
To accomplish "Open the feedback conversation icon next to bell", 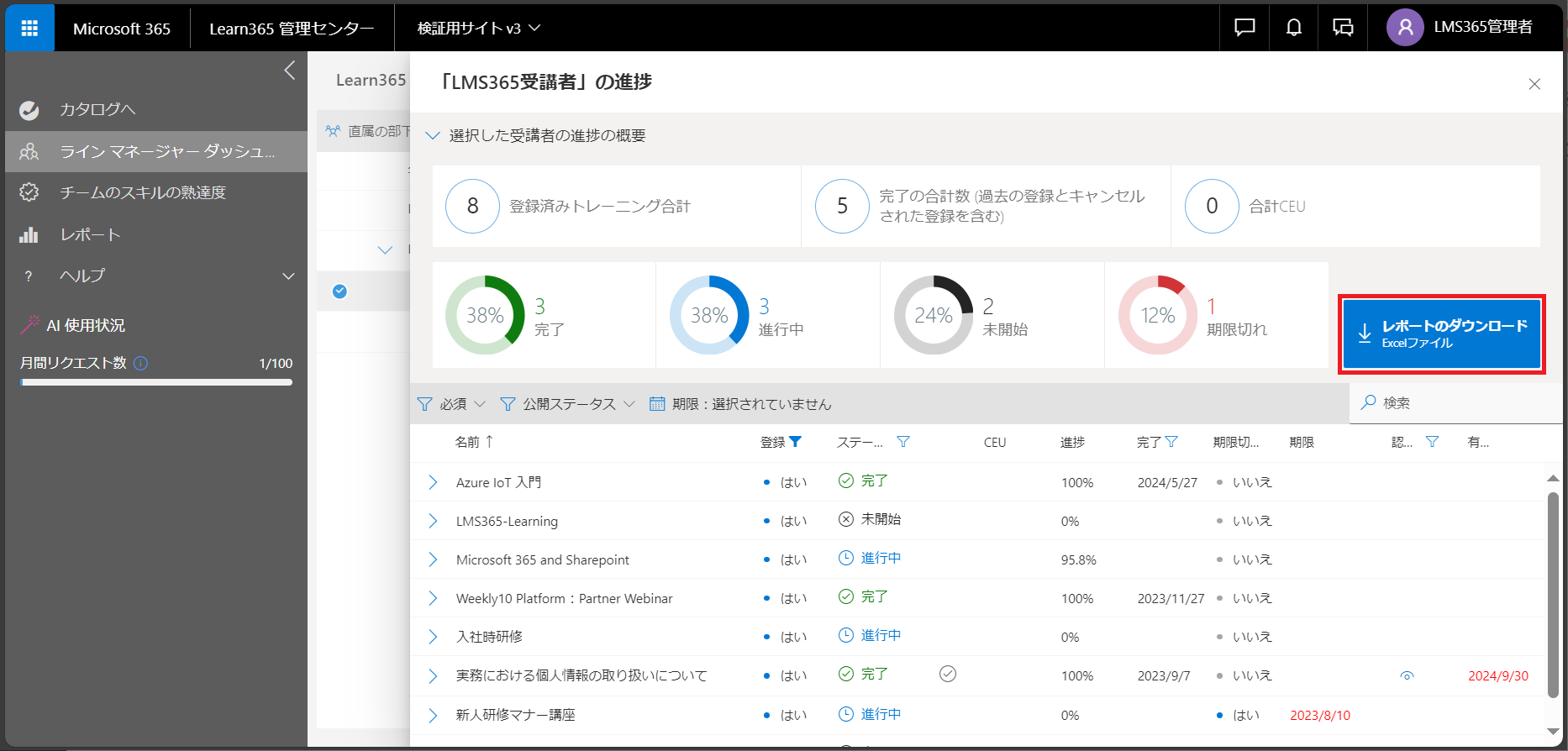I will tap(1343, 28).
